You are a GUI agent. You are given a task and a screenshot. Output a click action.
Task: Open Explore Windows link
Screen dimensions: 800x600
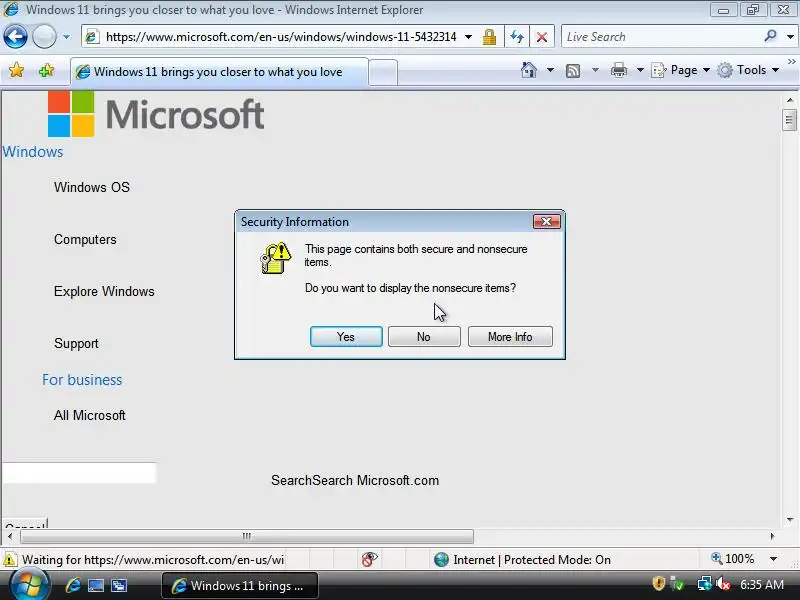[x=104, y=291]
